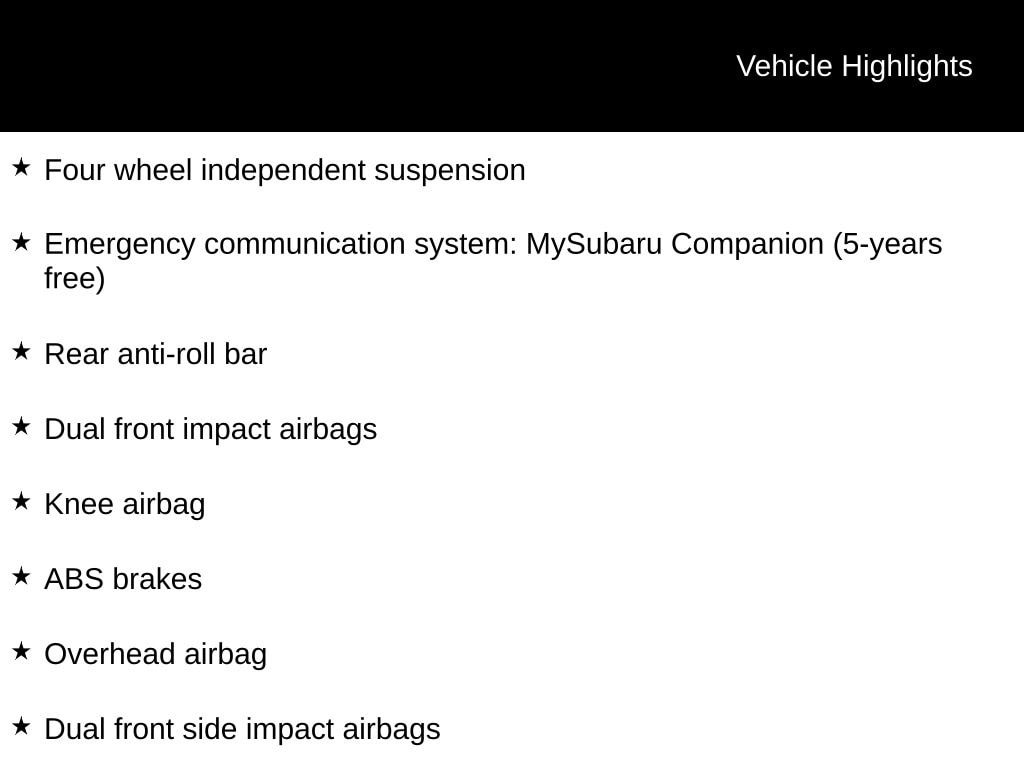The height and width of the screenshot is (768, 1024).
Task: Click the Dual front side impact airbags text
Action: coord(242,729)
